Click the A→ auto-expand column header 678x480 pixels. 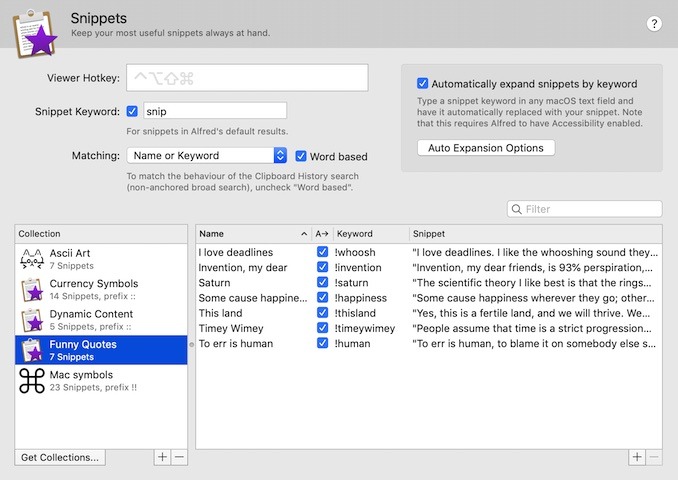(x=322, y=234)
